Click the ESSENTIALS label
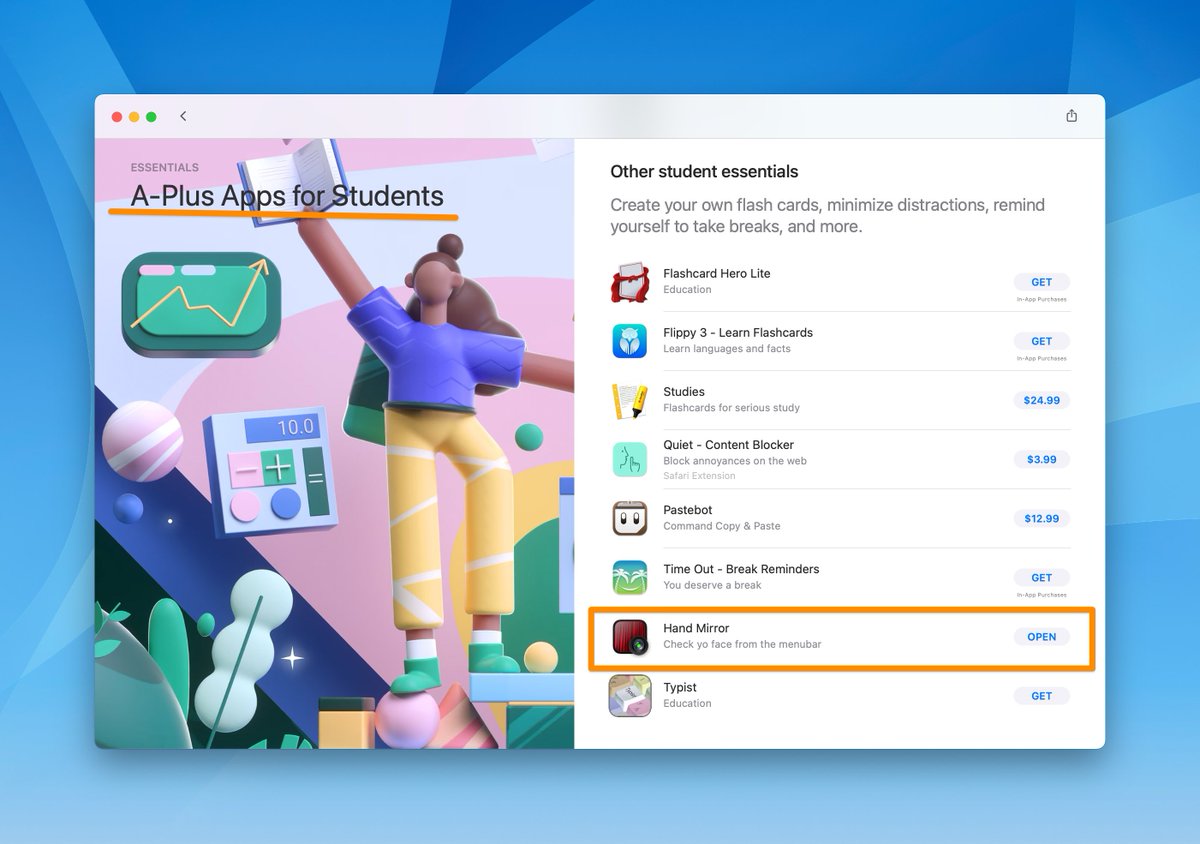1200x844 pixels. point(165,168)
